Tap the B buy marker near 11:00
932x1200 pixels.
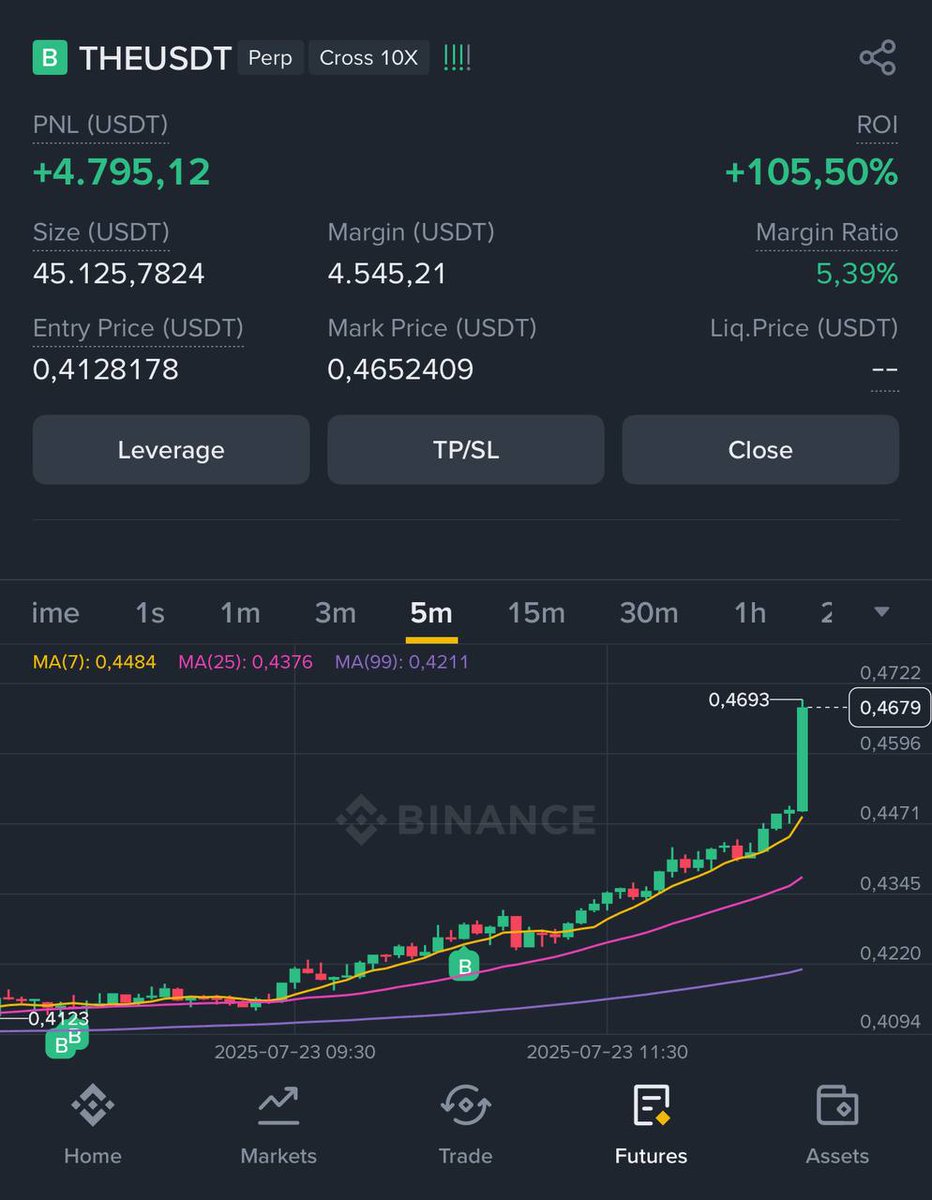(464, 966)
